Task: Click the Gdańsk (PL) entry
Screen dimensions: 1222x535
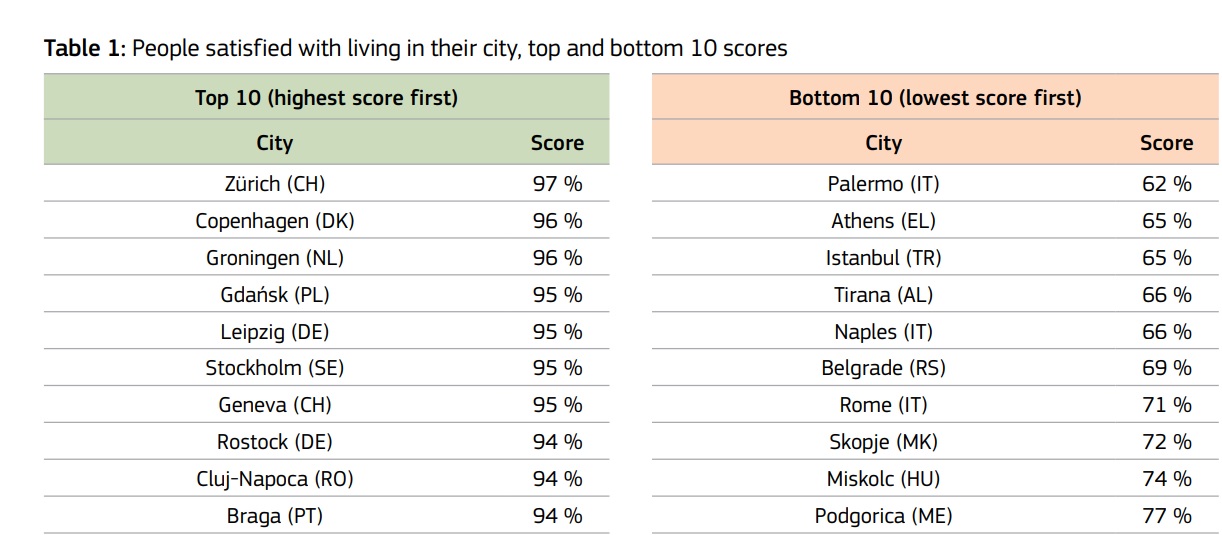Action: tap(275, 294)
